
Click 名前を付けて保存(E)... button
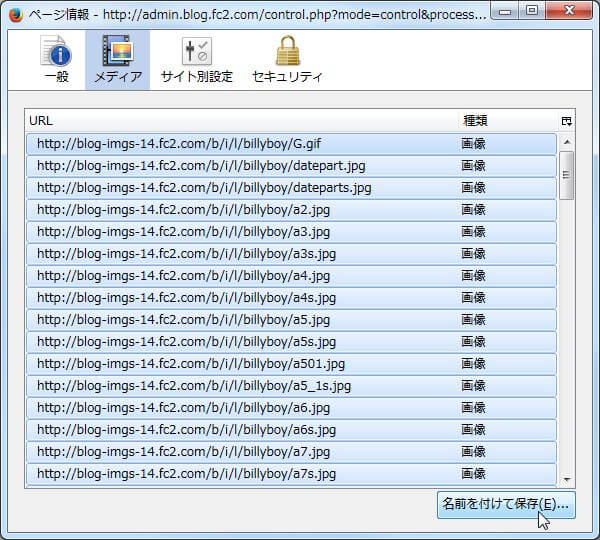[x=506, y=505]
